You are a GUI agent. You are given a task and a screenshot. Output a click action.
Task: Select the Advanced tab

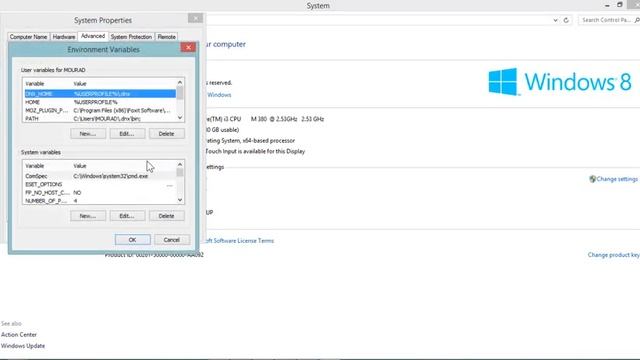[x=93, y=36]
